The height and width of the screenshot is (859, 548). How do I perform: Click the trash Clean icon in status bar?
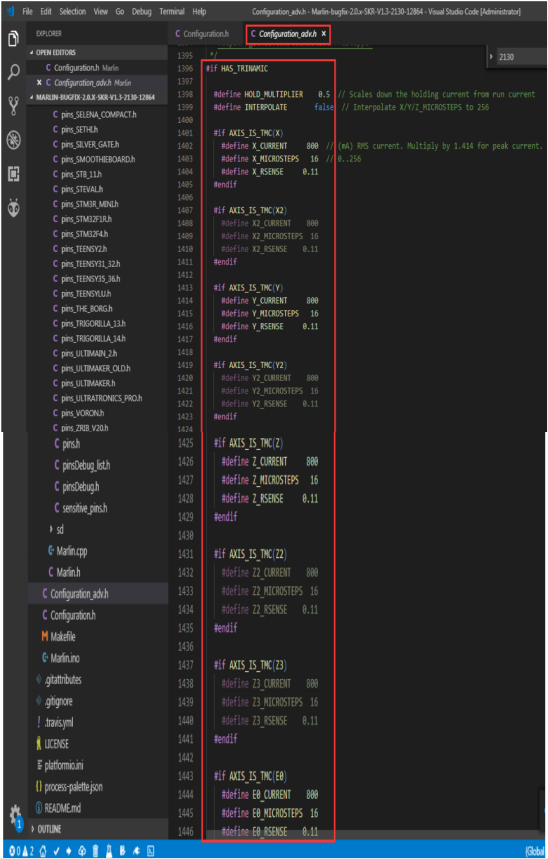[x=95, y=851]
